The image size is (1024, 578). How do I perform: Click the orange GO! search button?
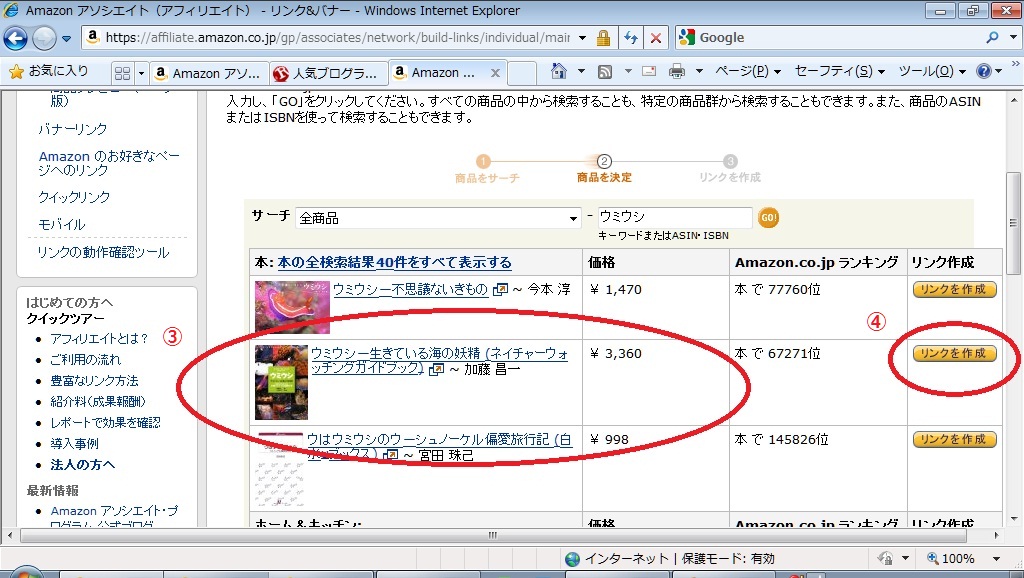[x=768, y=217]
